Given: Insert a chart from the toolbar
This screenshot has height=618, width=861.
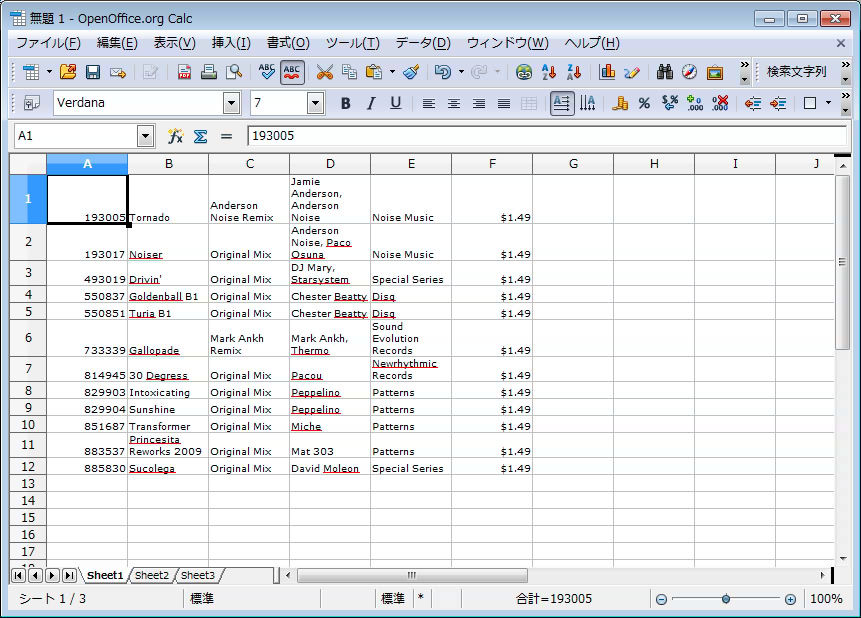Looking at the screenshot, I should 607,72.
